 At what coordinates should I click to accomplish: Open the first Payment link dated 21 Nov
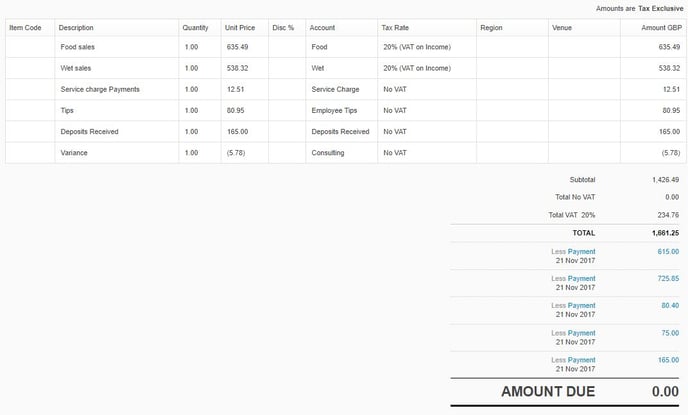coord(581,252)
